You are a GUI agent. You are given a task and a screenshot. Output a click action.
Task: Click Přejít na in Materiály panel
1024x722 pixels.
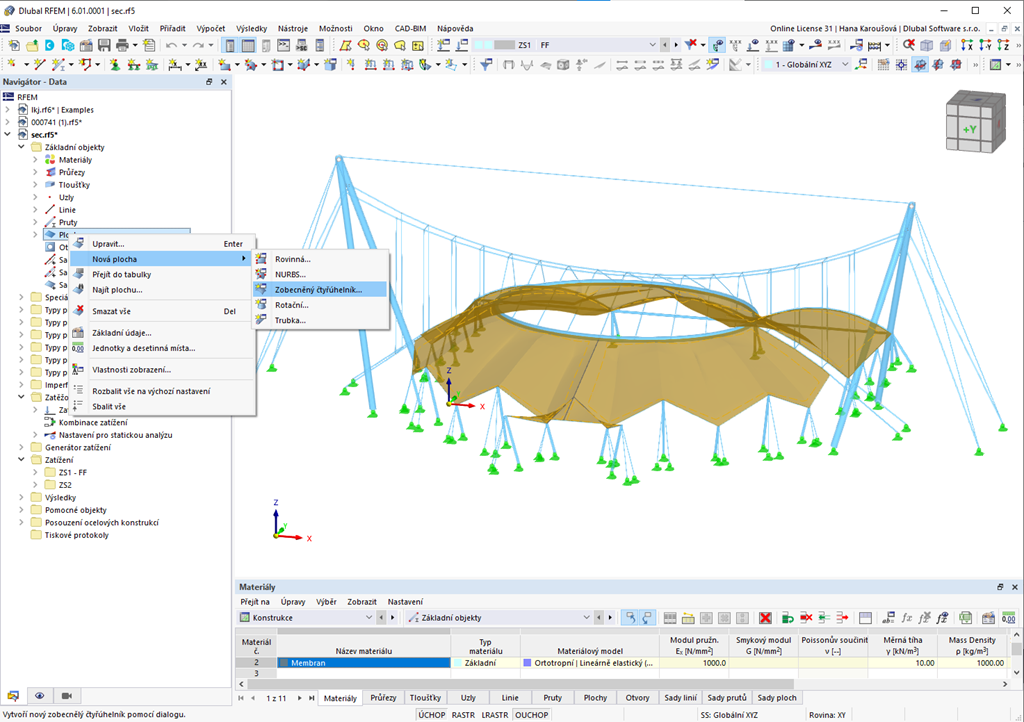tap(255, 602)
